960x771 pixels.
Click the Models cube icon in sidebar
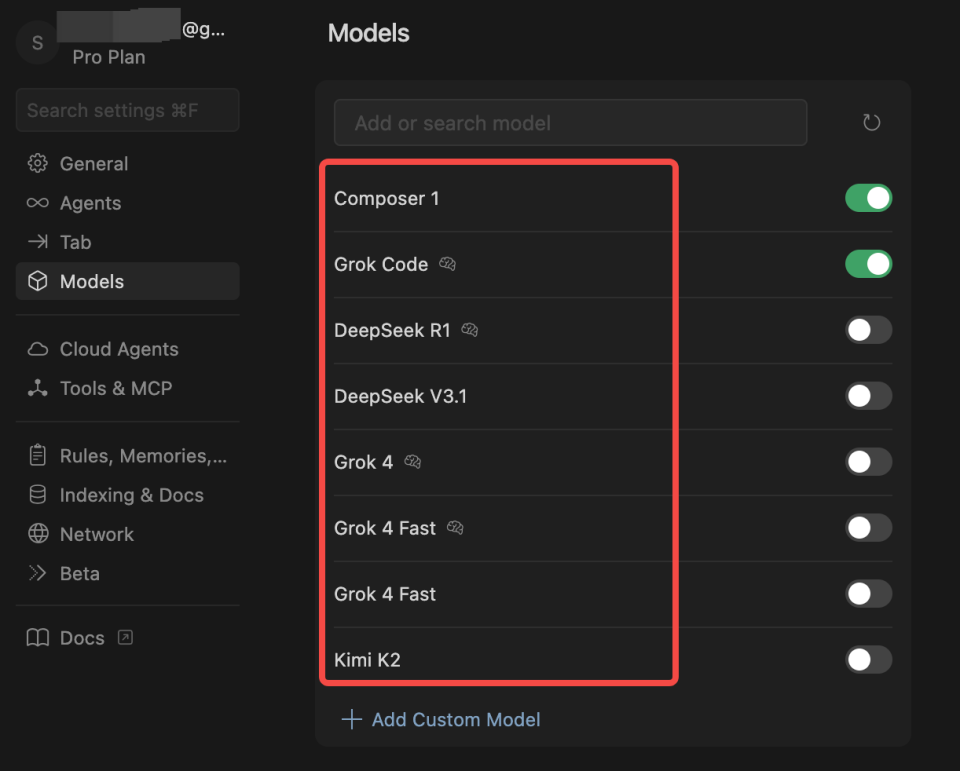coord(38,282)
